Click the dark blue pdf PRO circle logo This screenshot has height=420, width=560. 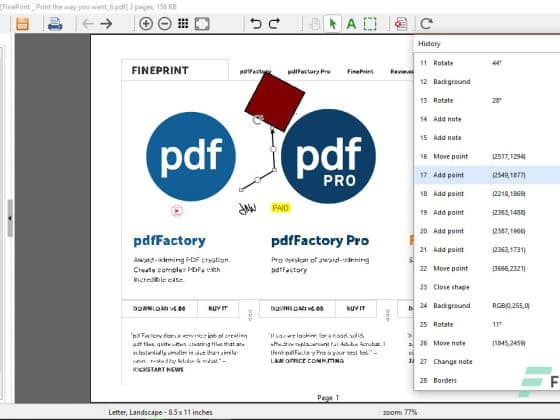[x=329, y=156]
